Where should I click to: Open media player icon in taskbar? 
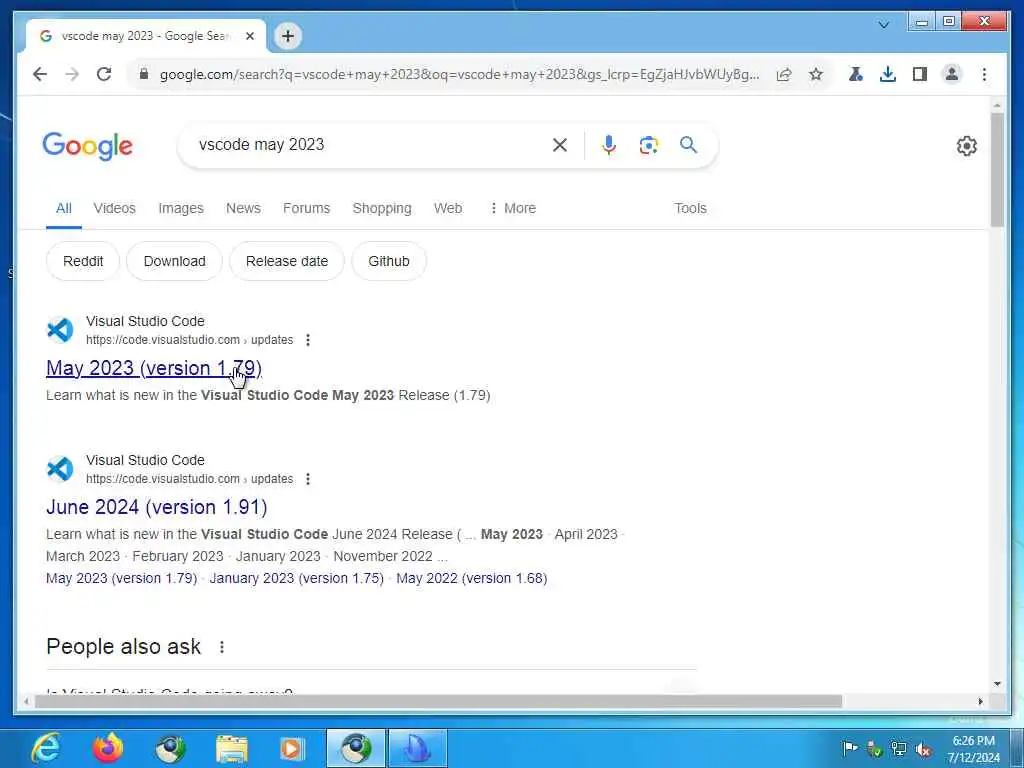click(x=292, y=749)
